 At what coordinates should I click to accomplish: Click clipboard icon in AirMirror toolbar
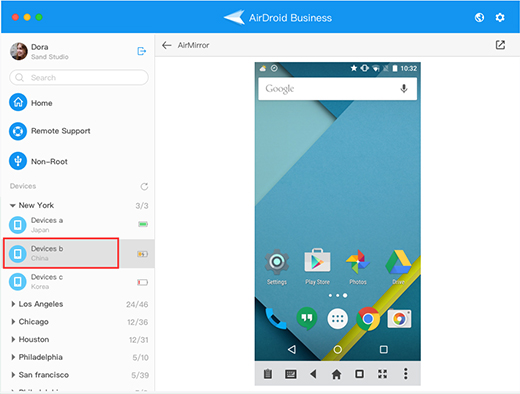(268, 374)
